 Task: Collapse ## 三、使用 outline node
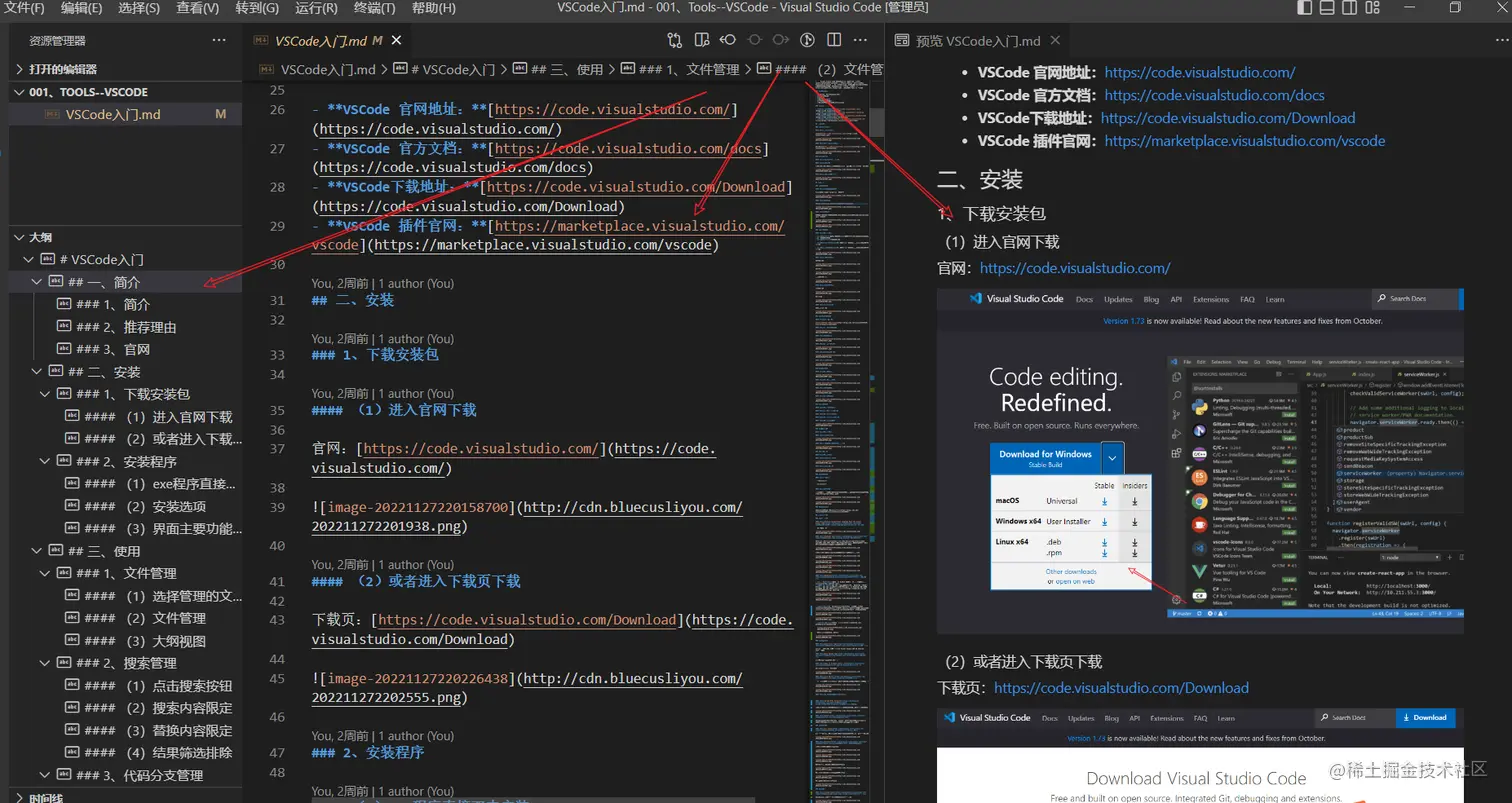[37, 551]
